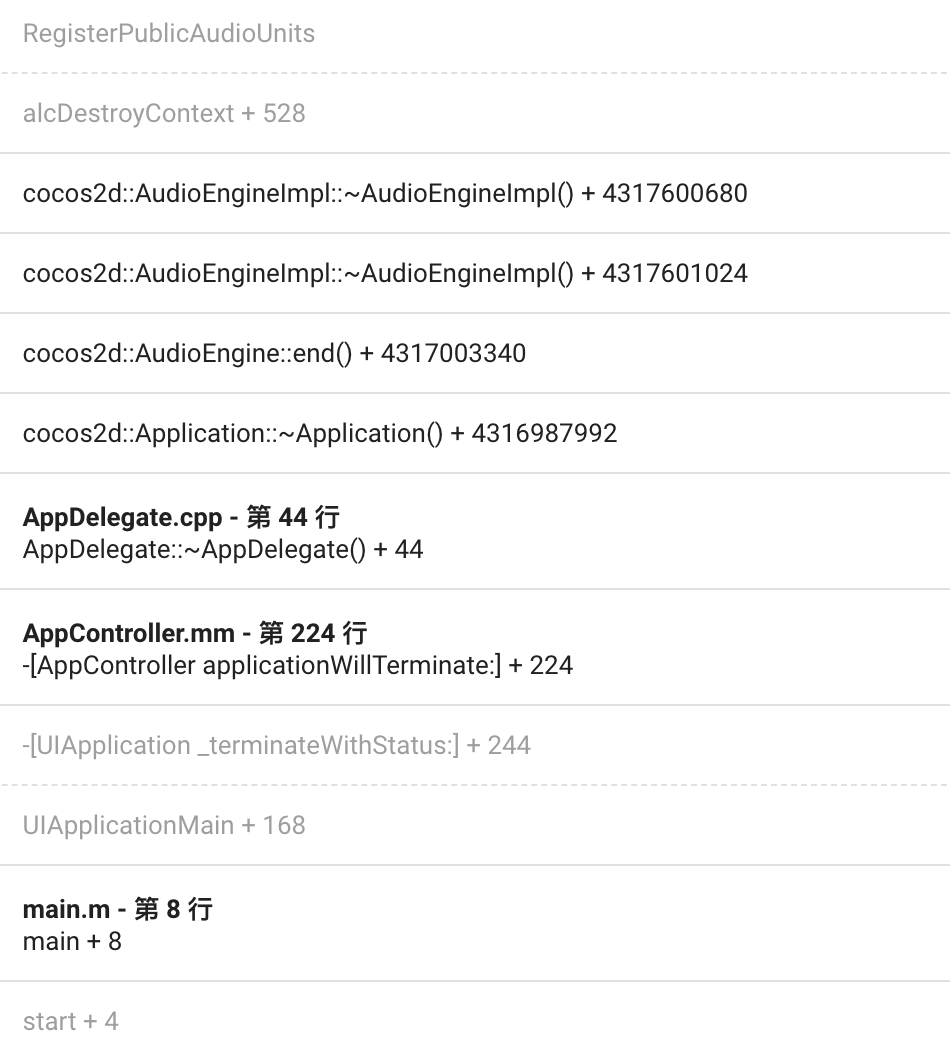Screen dimensions: 950x1056
Task: Click the 4317601024 offset value
Action: coord(675,273)
